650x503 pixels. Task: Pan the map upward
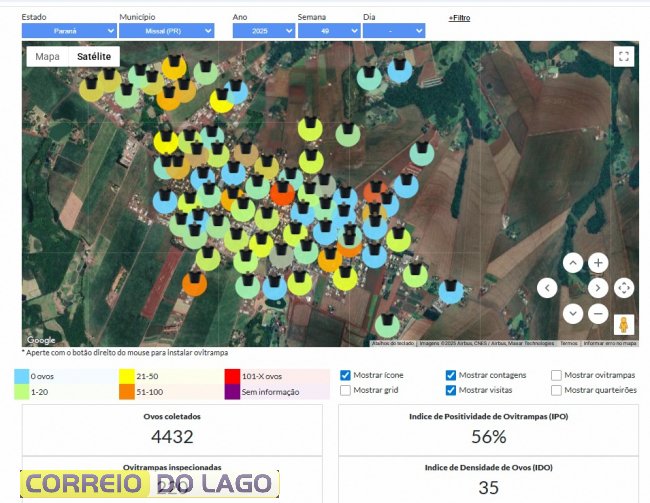[572, 263]
